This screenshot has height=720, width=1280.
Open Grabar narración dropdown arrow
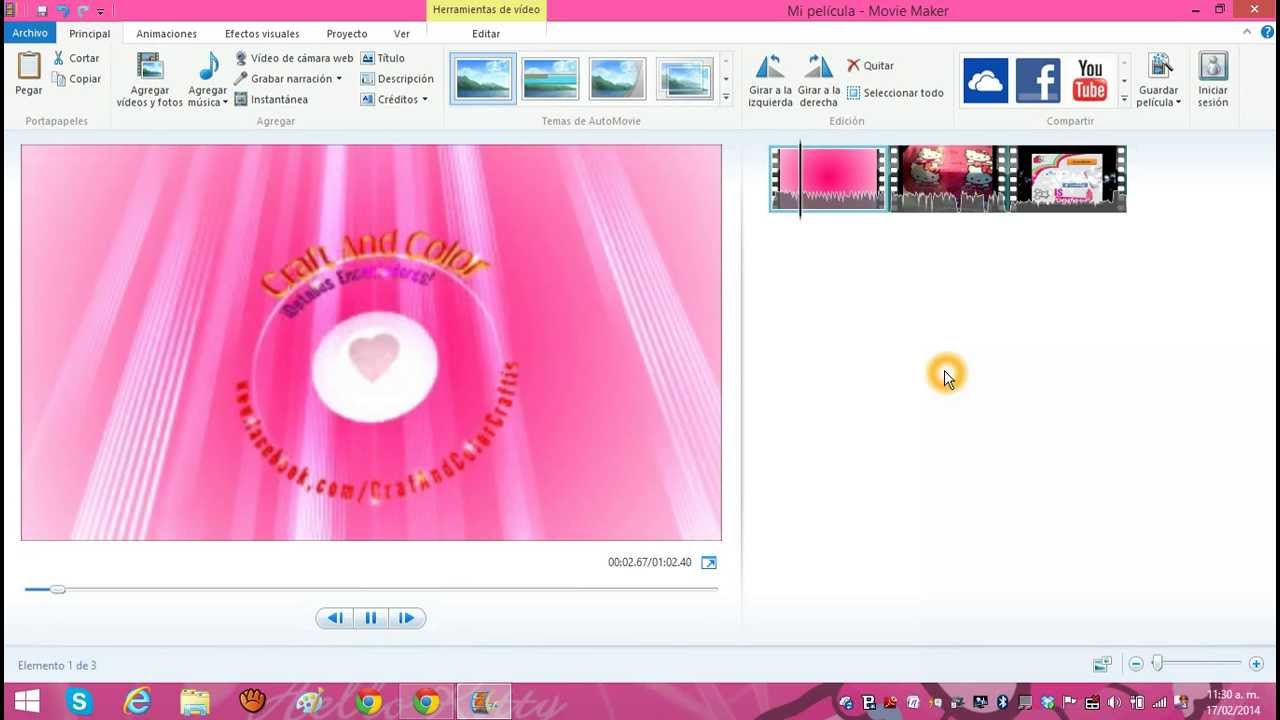pos(339,79)
